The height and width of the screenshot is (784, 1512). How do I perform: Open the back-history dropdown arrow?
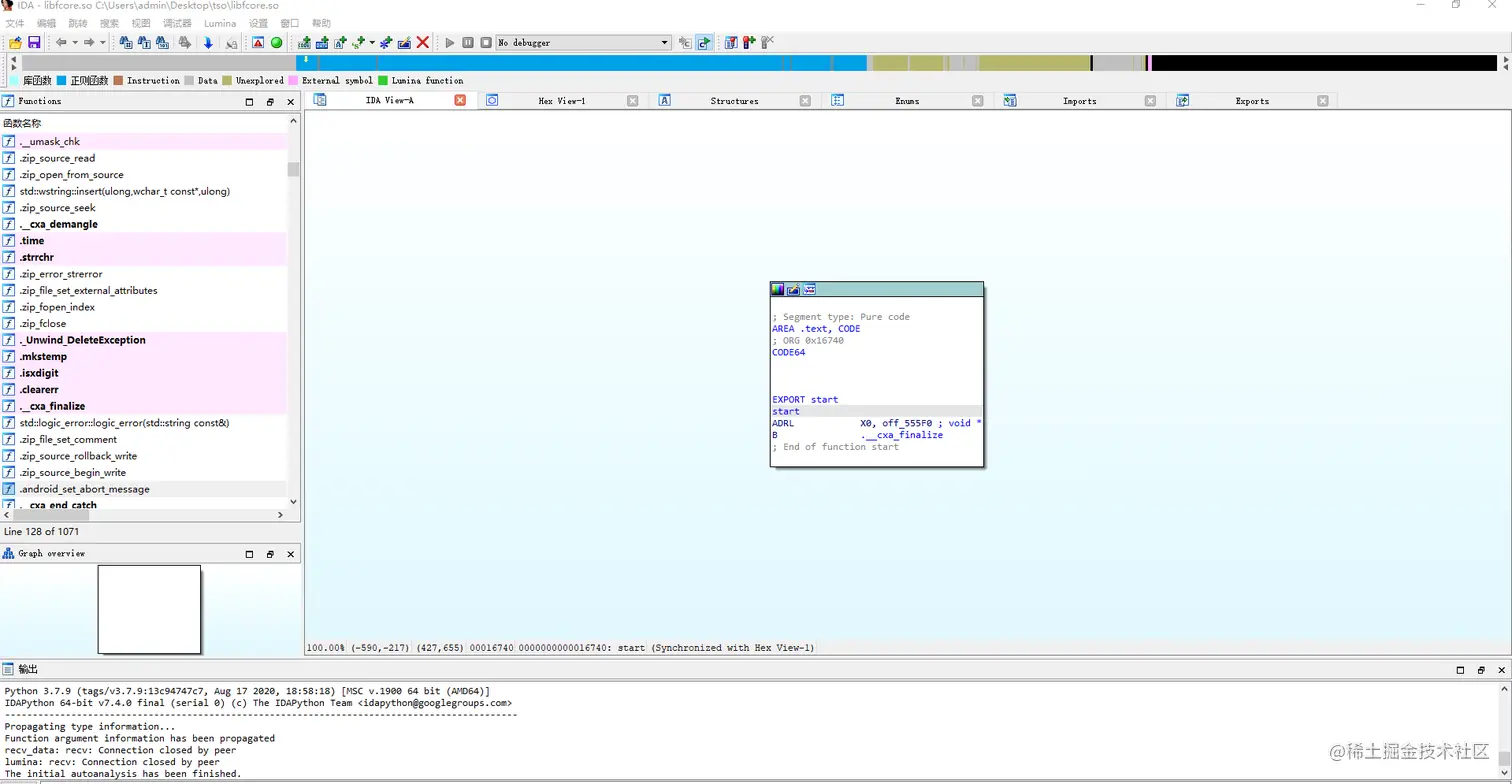[x=74, y=42]
